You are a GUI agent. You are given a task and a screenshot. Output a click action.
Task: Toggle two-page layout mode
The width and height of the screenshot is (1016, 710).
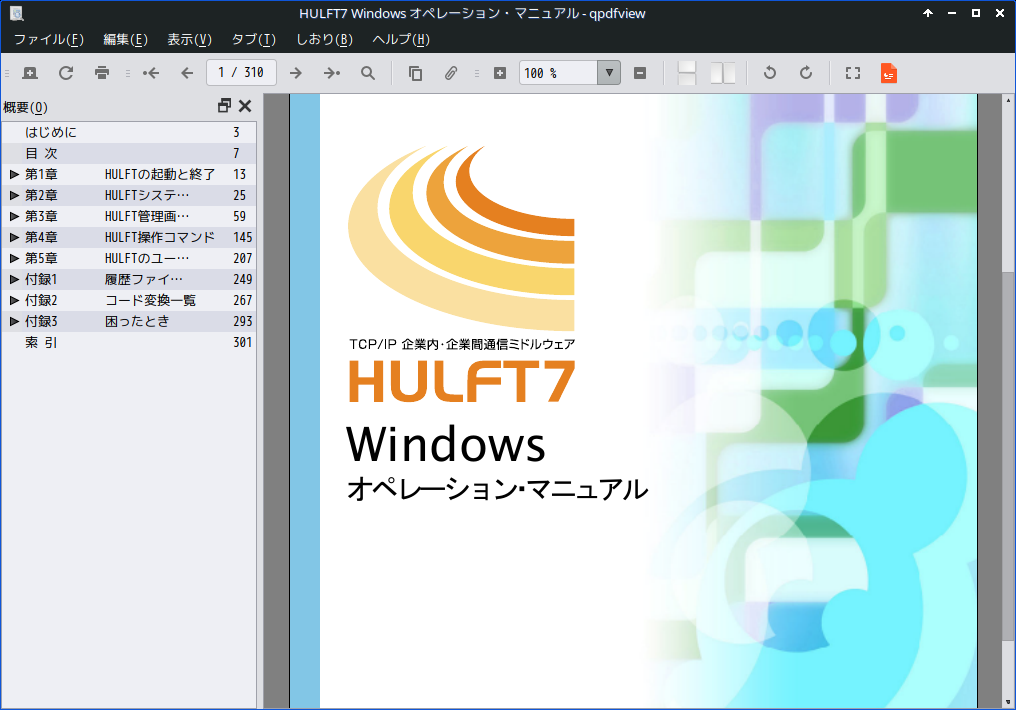click(x=723, y=73)
